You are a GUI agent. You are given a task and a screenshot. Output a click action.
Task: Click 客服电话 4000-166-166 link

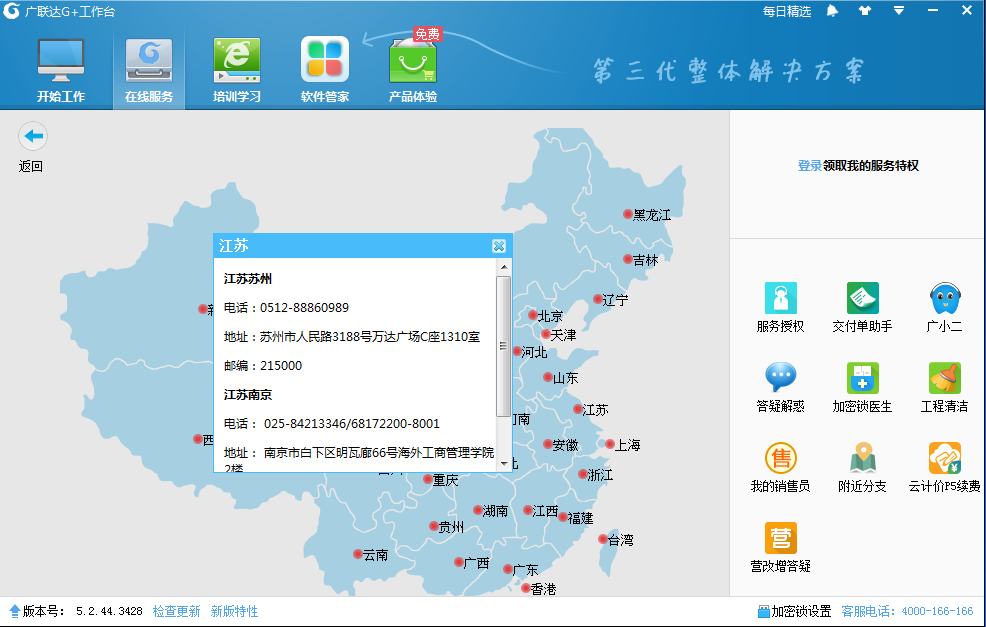tap(907, 611)
